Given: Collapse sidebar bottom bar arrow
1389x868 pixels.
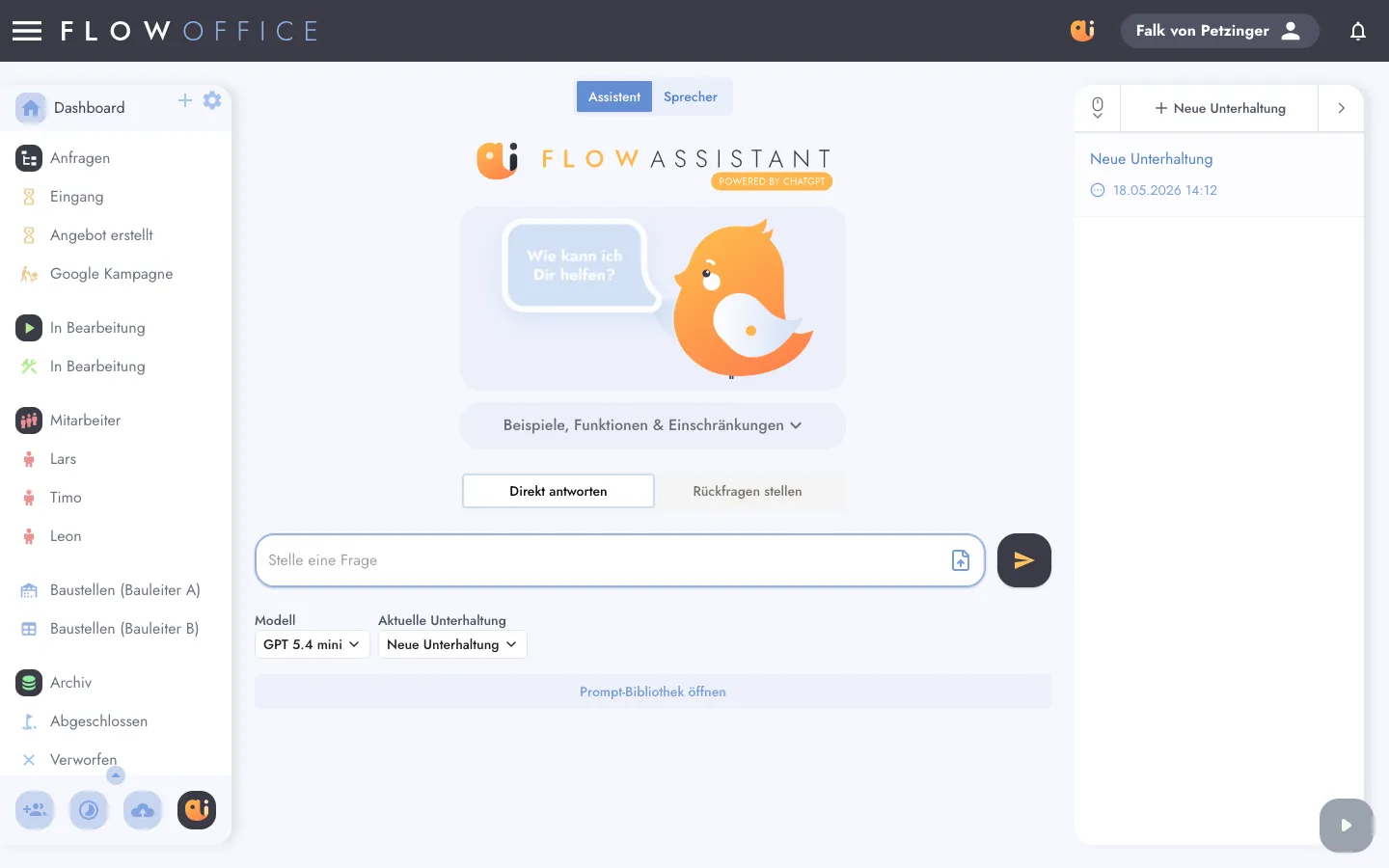Looking at the screenshot, I should point(116,775).
